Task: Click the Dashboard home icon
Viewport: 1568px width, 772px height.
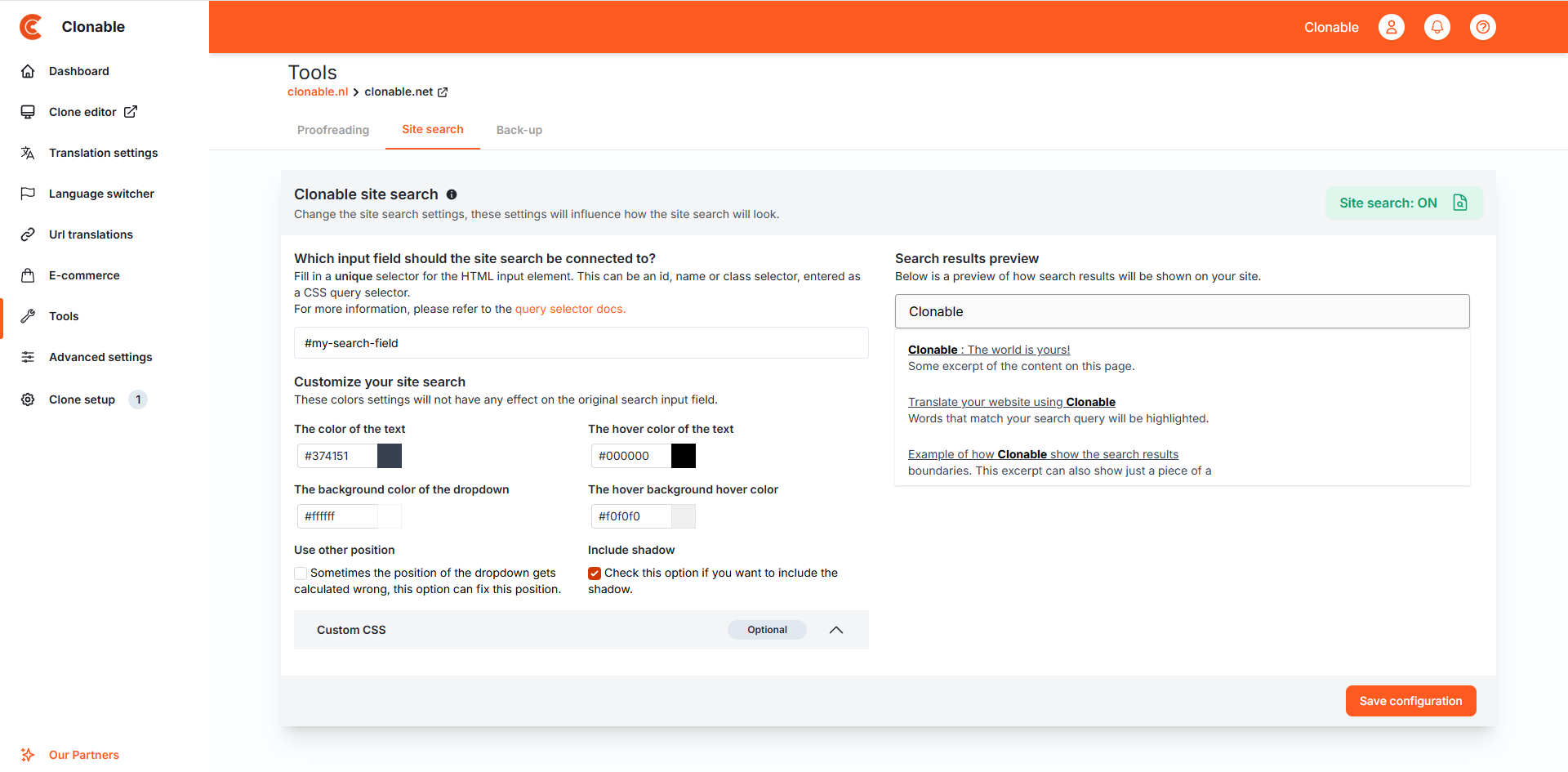Action: click(28, 71)
